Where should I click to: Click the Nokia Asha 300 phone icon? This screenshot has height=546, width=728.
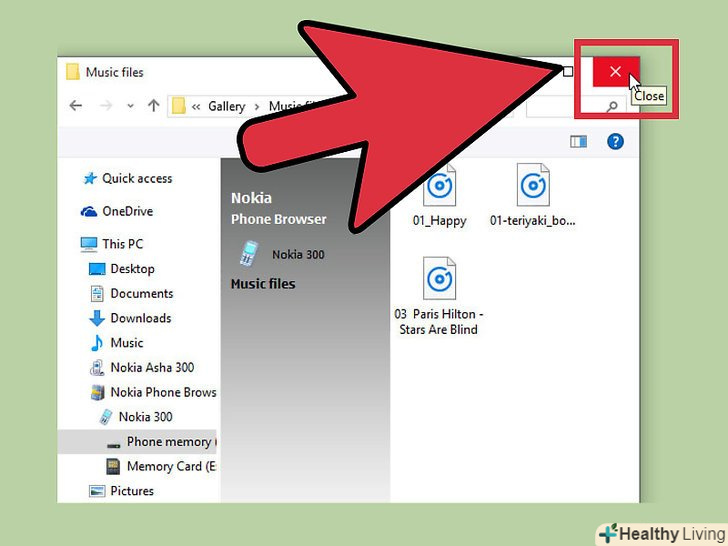[x=97, y=367]
